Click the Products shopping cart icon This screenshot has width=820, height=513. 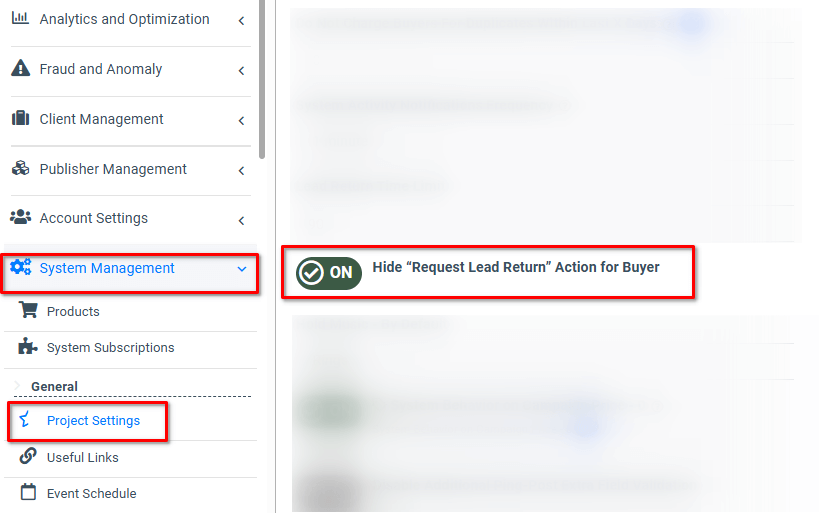point(28,310)
